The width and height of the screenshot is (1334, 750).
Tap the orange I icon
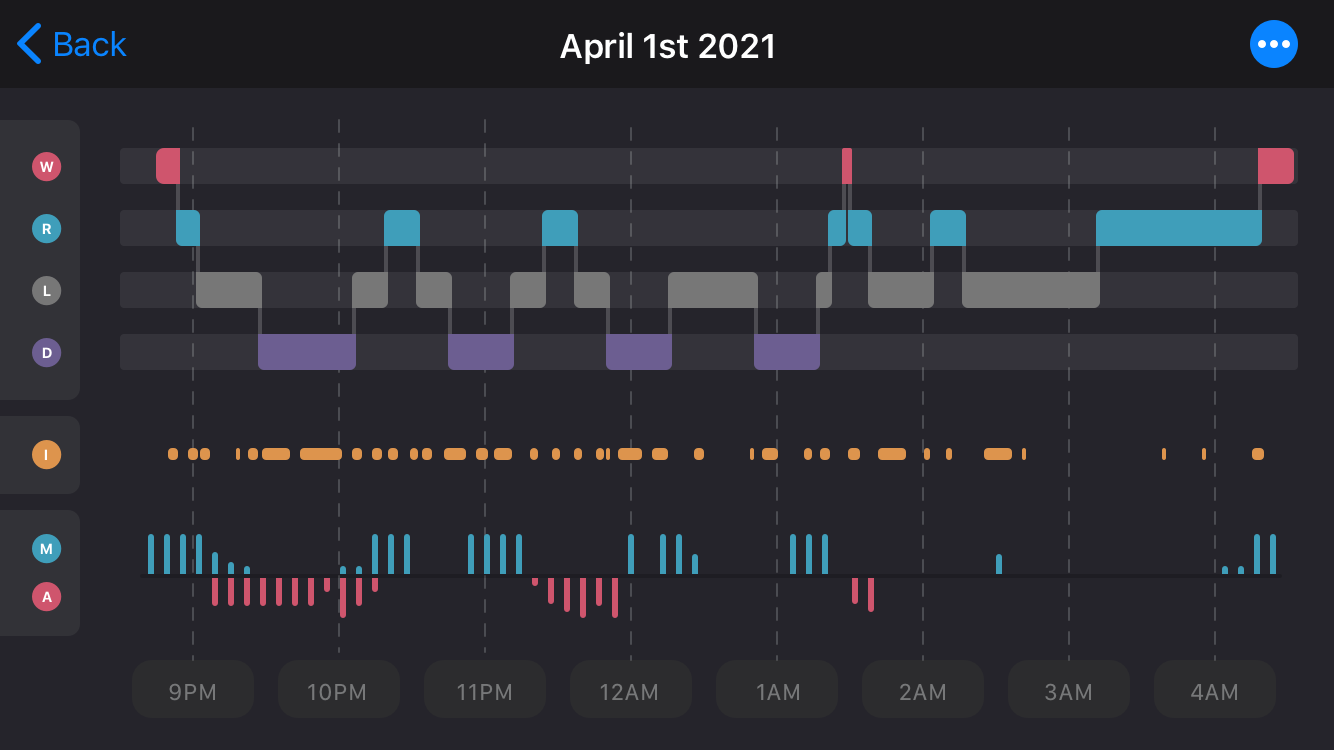click(46, 455)
